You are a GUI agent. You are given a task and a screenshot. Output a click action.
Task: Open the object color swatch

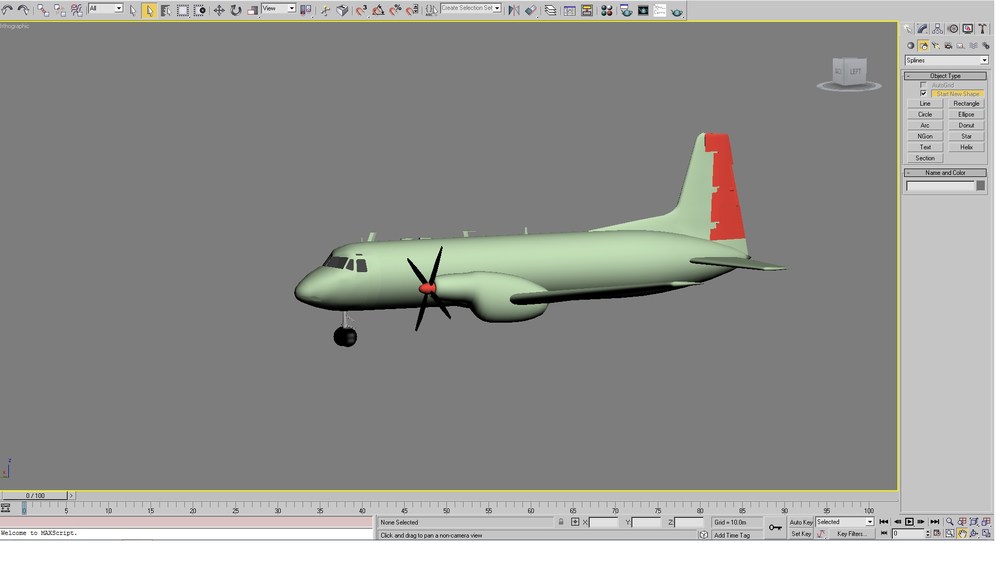(x=980, y=186)
